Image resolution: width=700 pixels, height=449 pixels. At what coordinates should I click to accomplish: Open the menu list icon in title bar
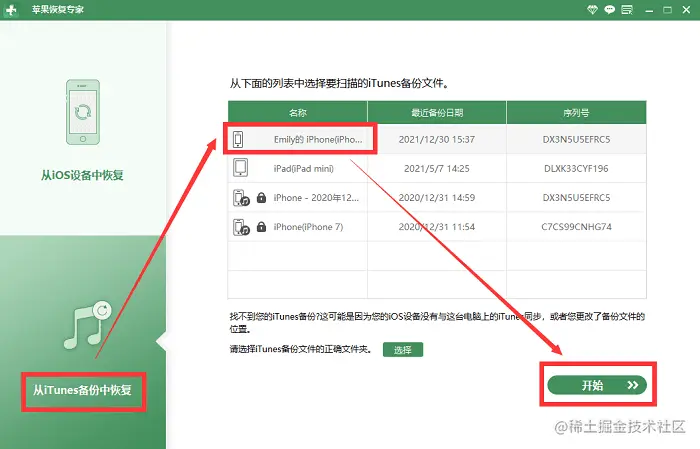(627, 9)
